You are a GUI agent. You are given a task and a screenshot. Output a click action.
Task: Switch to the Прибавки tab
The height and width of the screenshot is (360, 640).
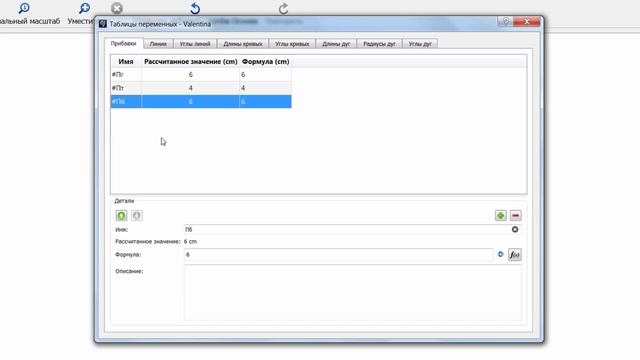click(x=123, y=43)
